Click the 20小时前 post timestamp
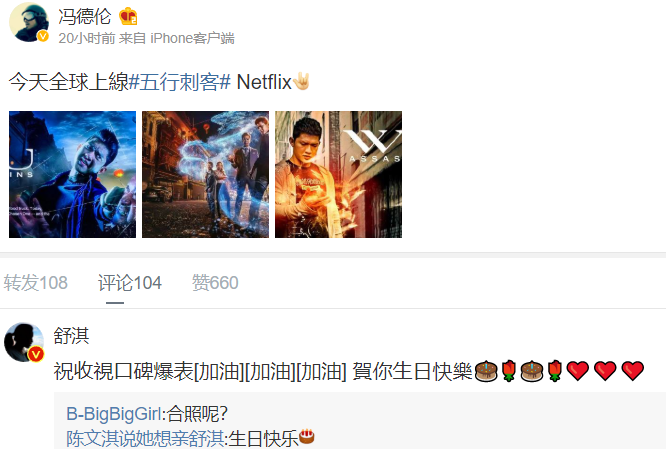Screen dimensions: 666x449 click(x=87, y=38)
